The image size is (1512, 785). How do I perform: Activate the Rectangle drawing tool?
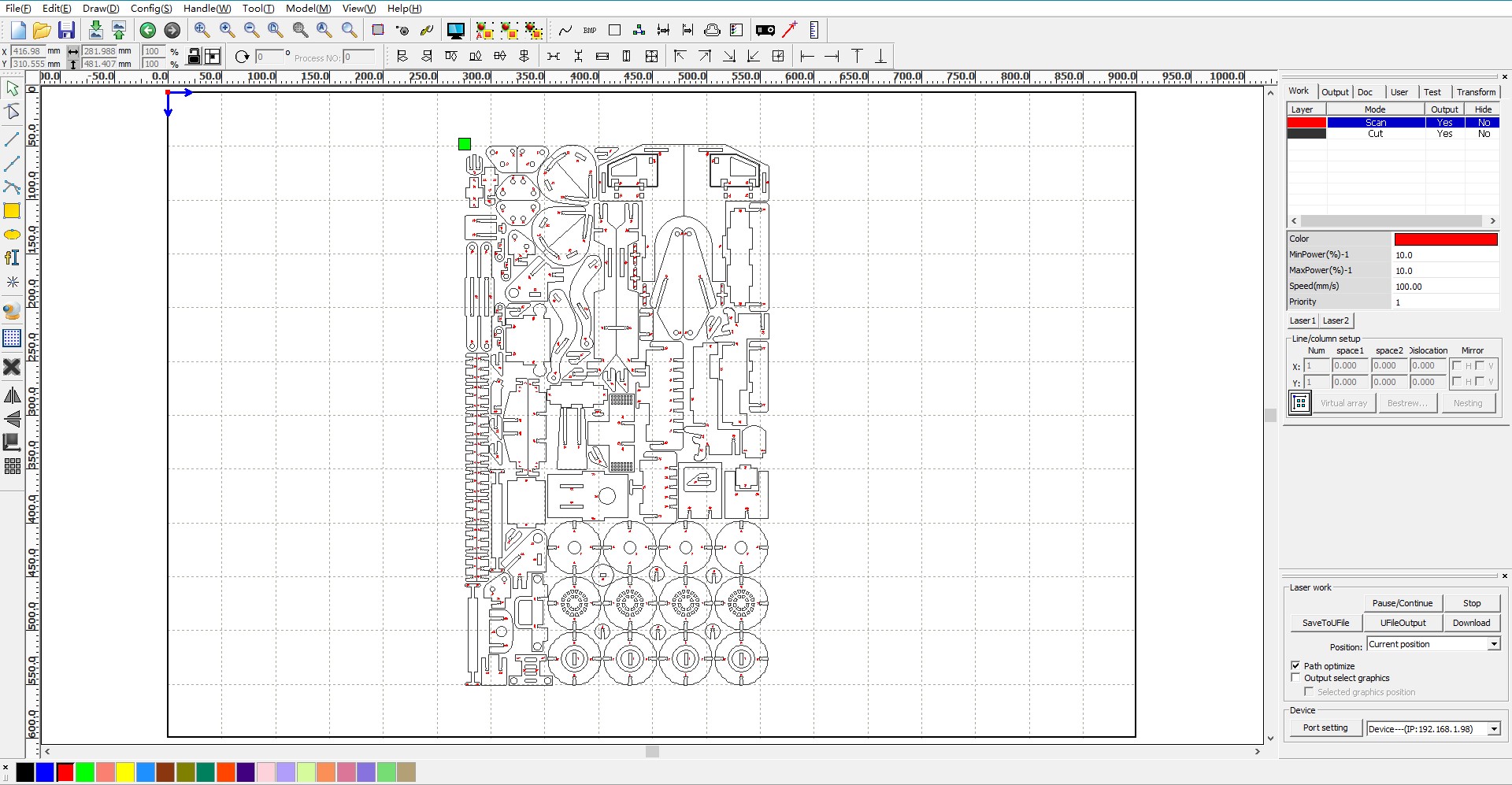pos(12,210)
